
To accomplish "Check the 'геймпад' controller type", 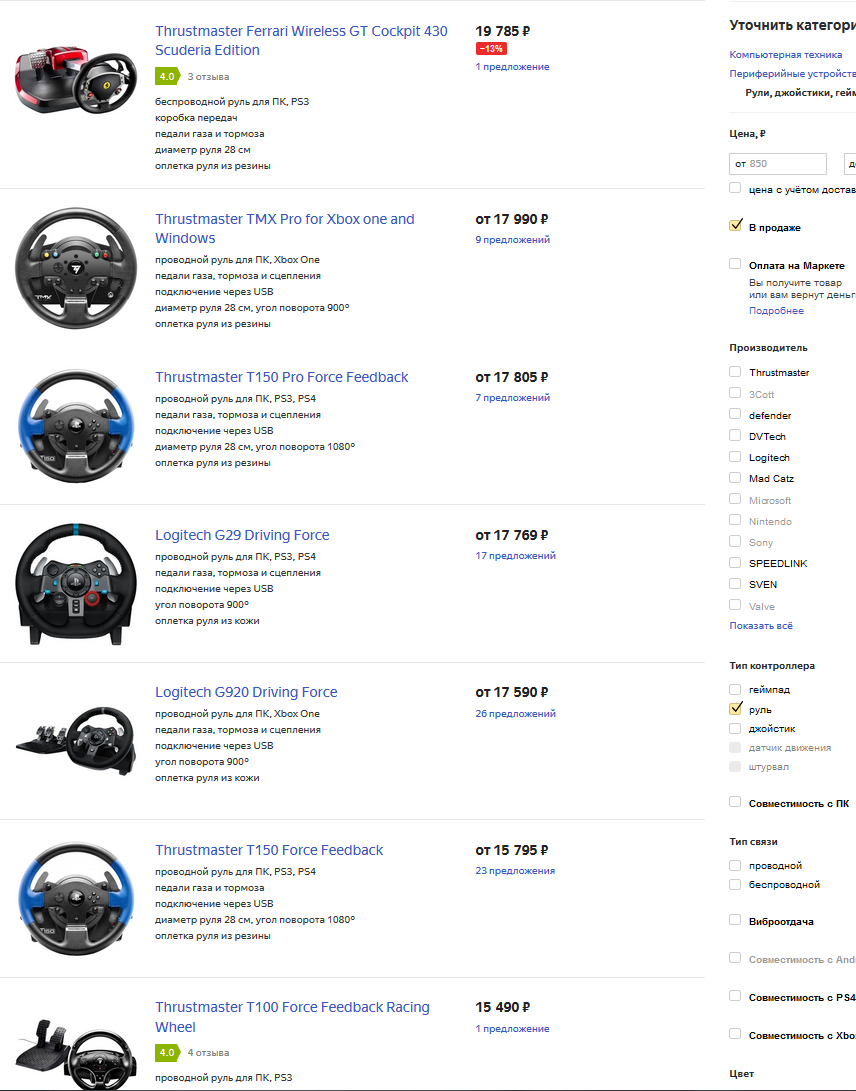I will tap(735, 690).
